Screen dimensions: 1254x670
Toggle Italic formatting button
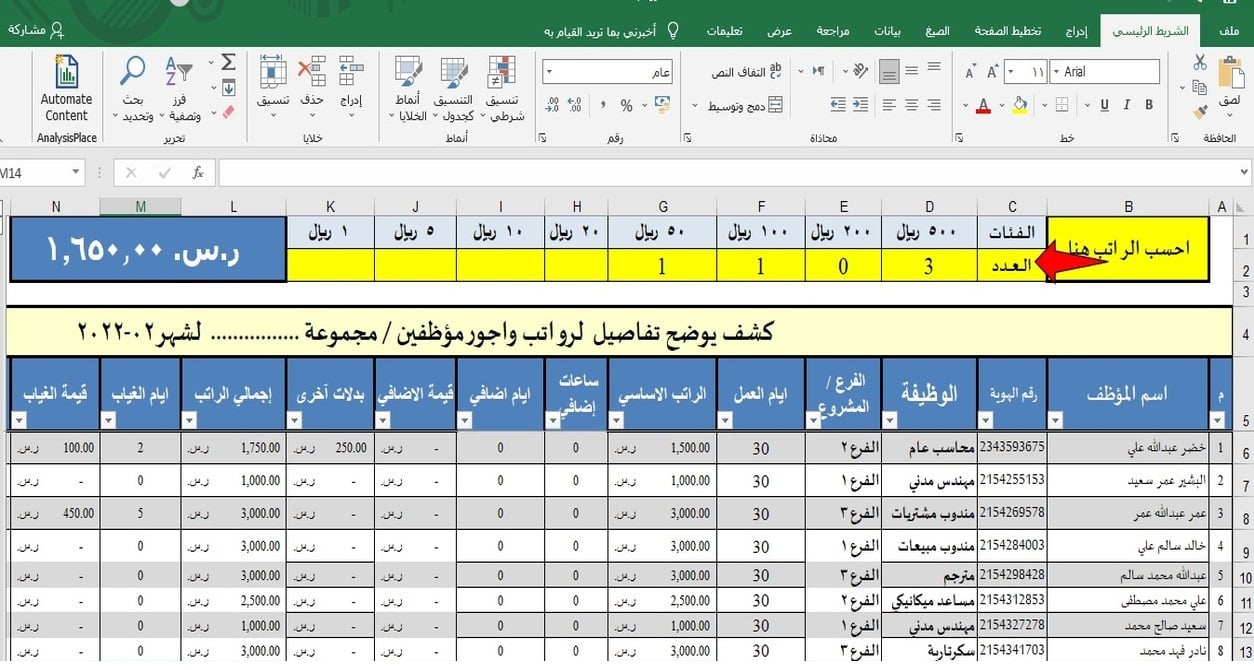coord(1128,105)
